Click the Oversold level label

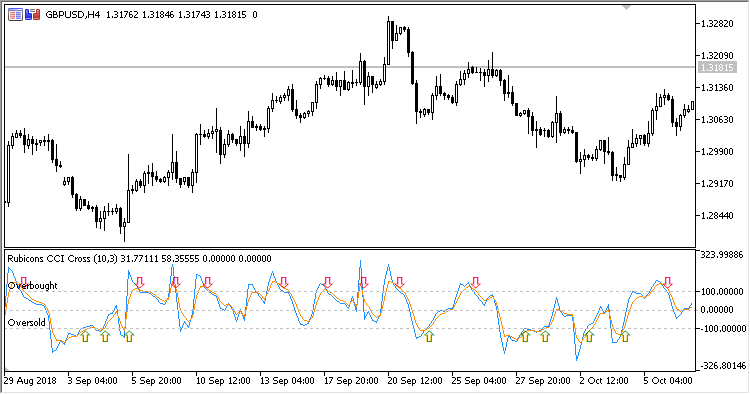[x=27, y=323]
